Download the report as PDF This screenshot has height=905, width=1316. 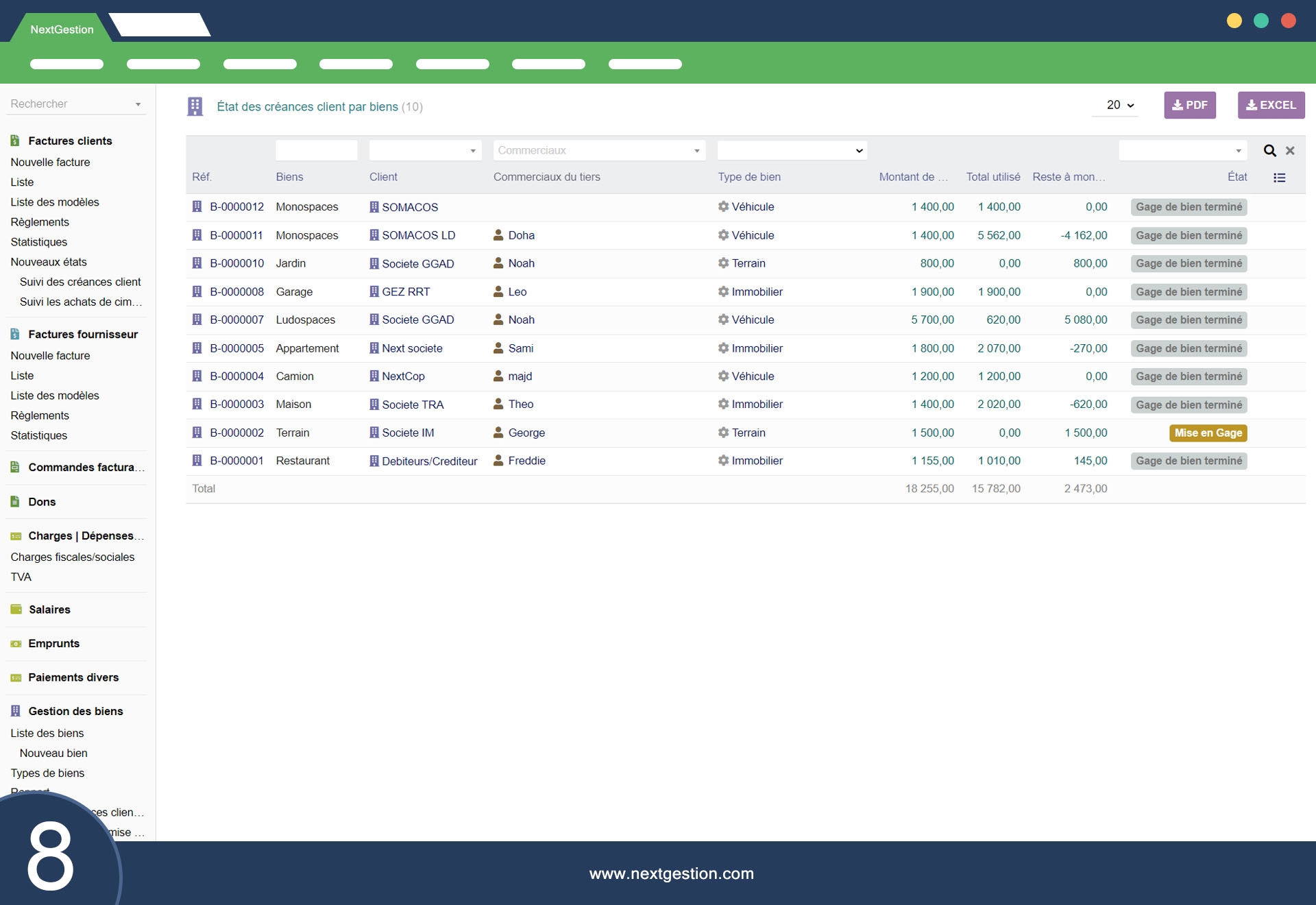coord(1189,105)
